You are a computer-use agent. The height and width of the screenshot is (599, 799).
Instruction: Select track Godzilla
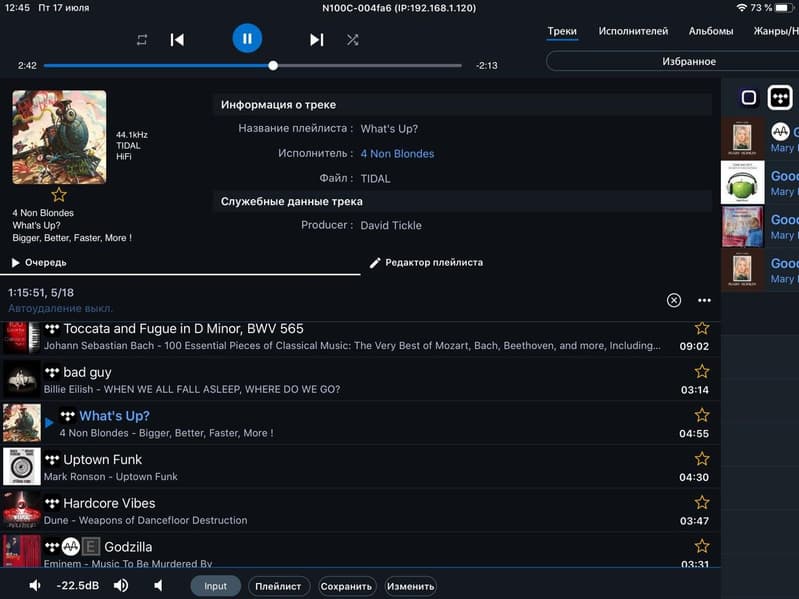tap(360, 551)
